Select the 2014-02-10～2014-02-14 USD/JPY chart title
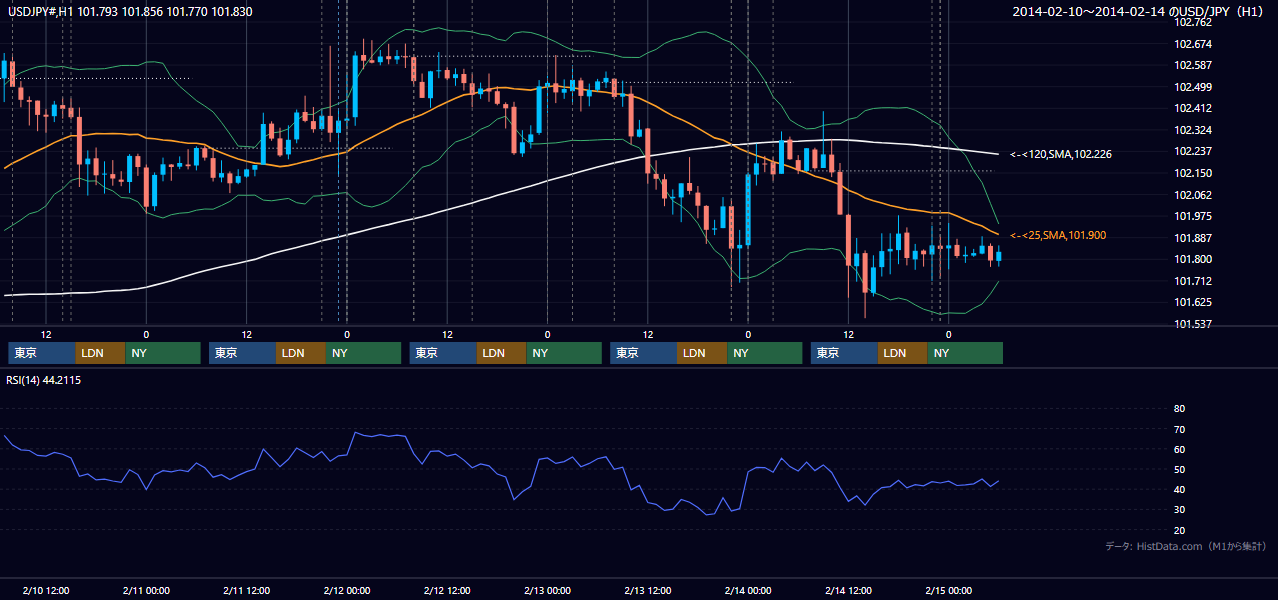The width and height of the screenshot is (1278, 600). click(1140, 11)
